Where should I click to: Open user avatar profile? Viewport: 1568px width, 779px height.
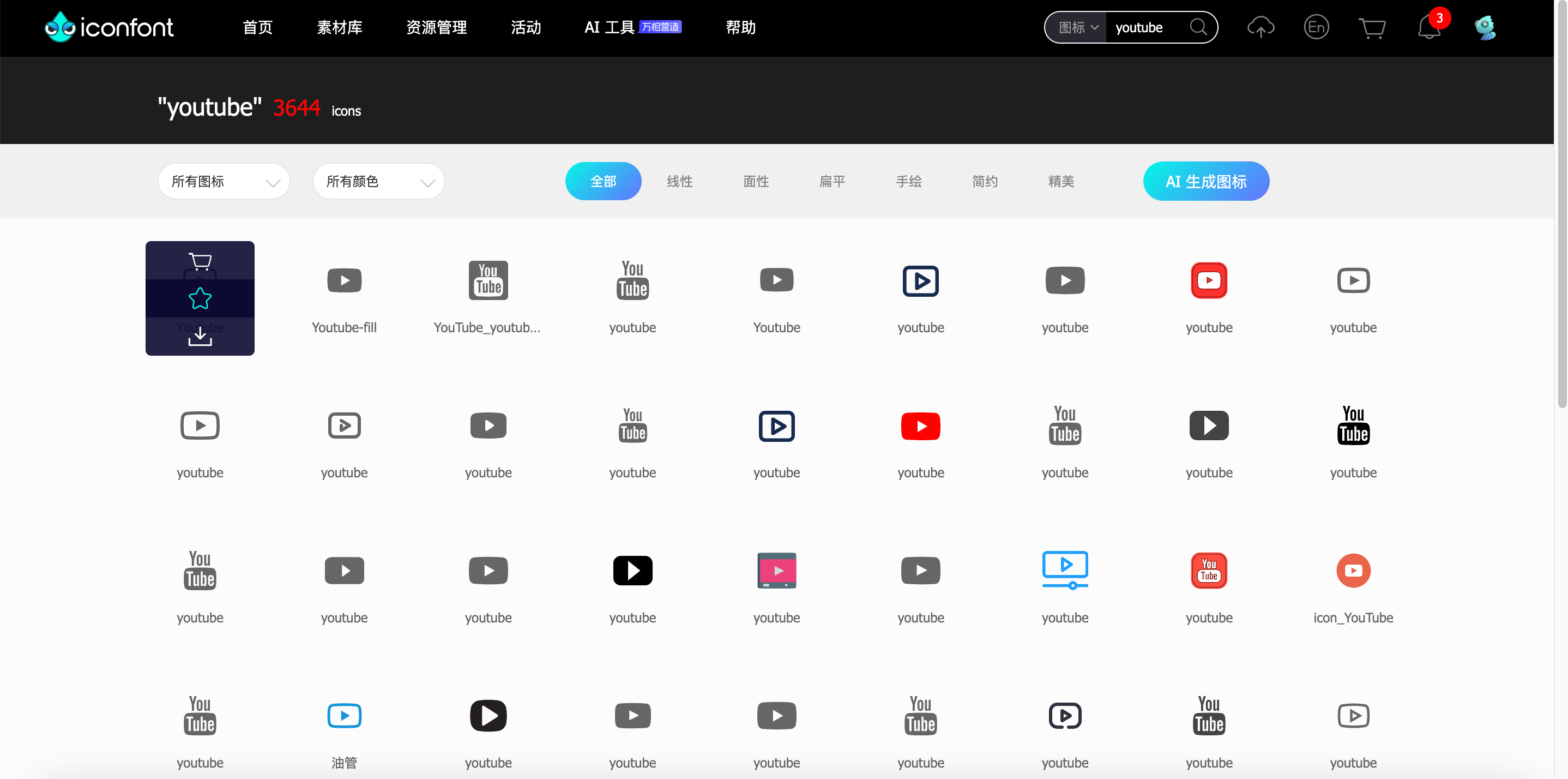(x=1485, y=28)
